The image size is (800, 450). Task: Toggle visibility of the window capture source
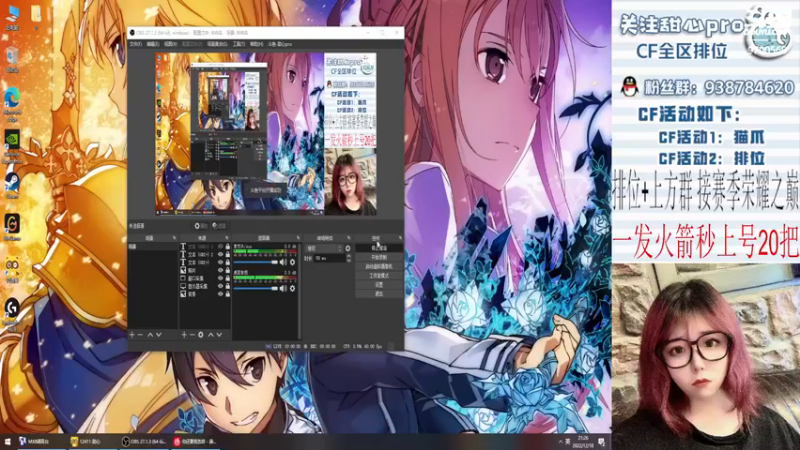point(220,278)
